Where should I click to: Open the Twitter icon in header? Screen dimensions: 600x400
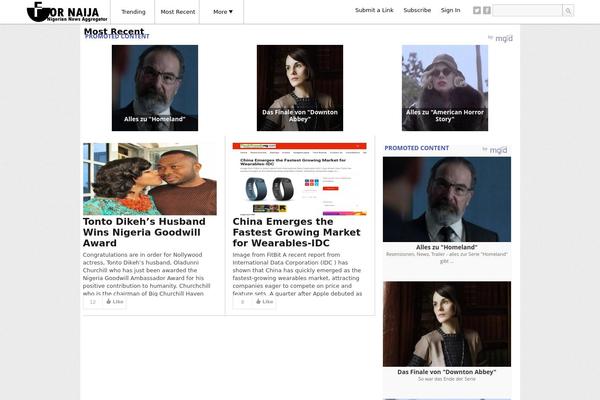click(x=476, y=10)
